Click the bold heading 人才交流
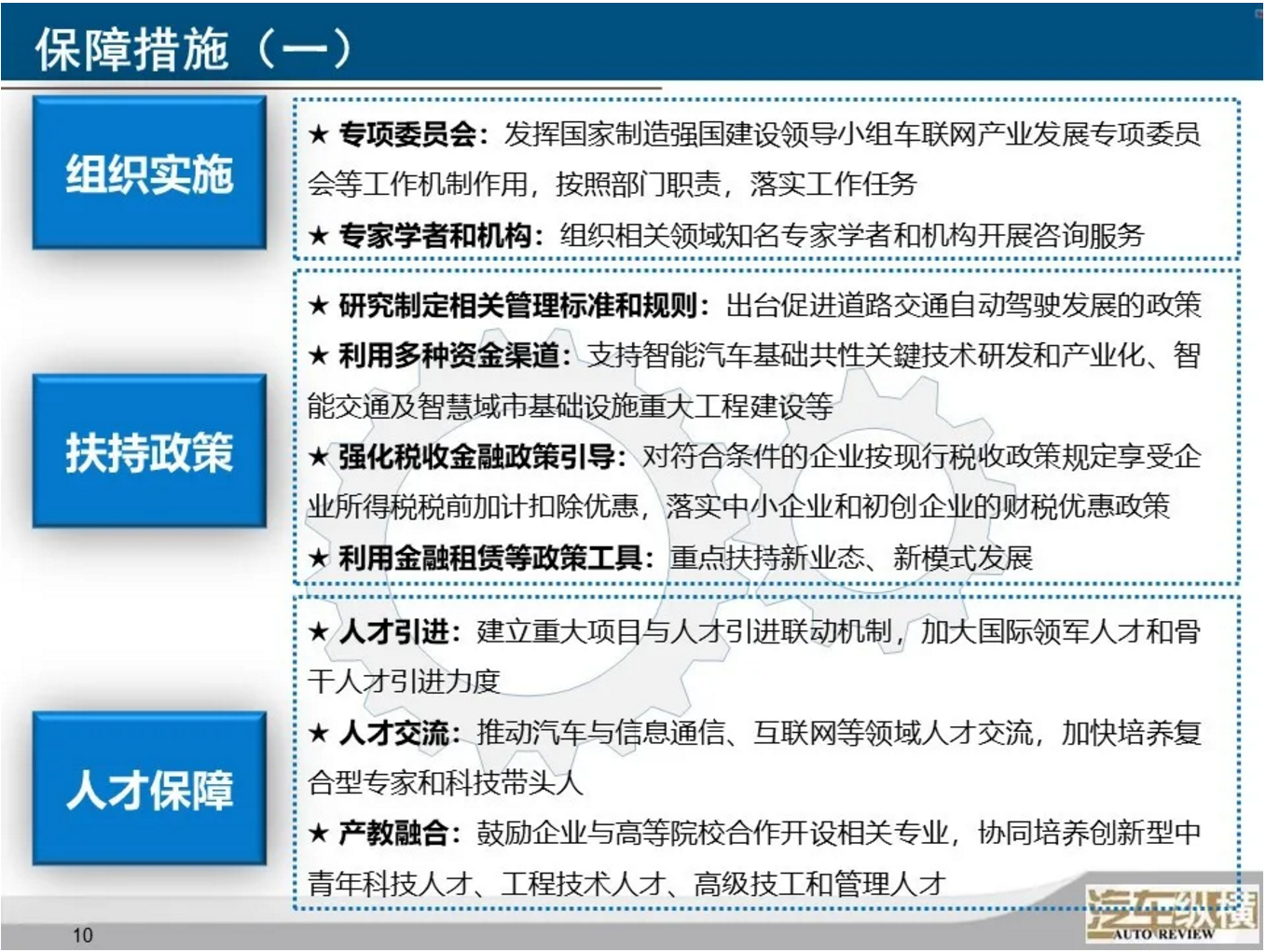 [x=393, y=733]
